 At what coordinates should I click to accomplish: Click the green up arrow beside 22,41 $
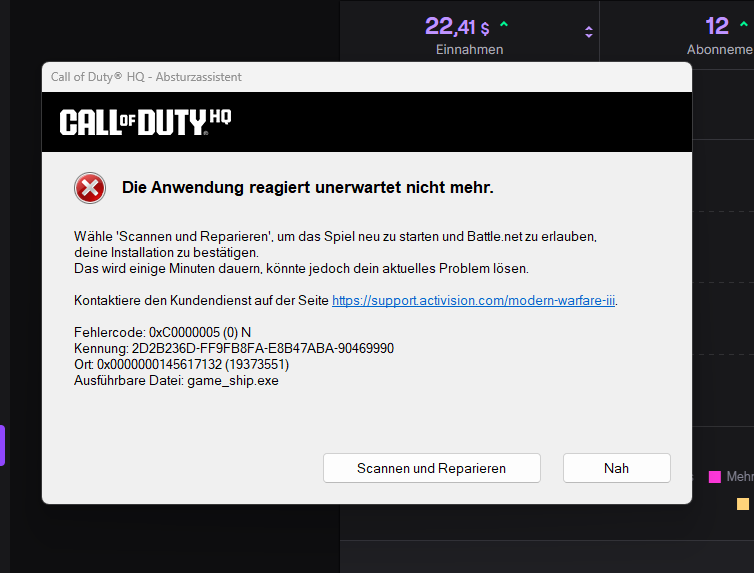coord(503,24)
